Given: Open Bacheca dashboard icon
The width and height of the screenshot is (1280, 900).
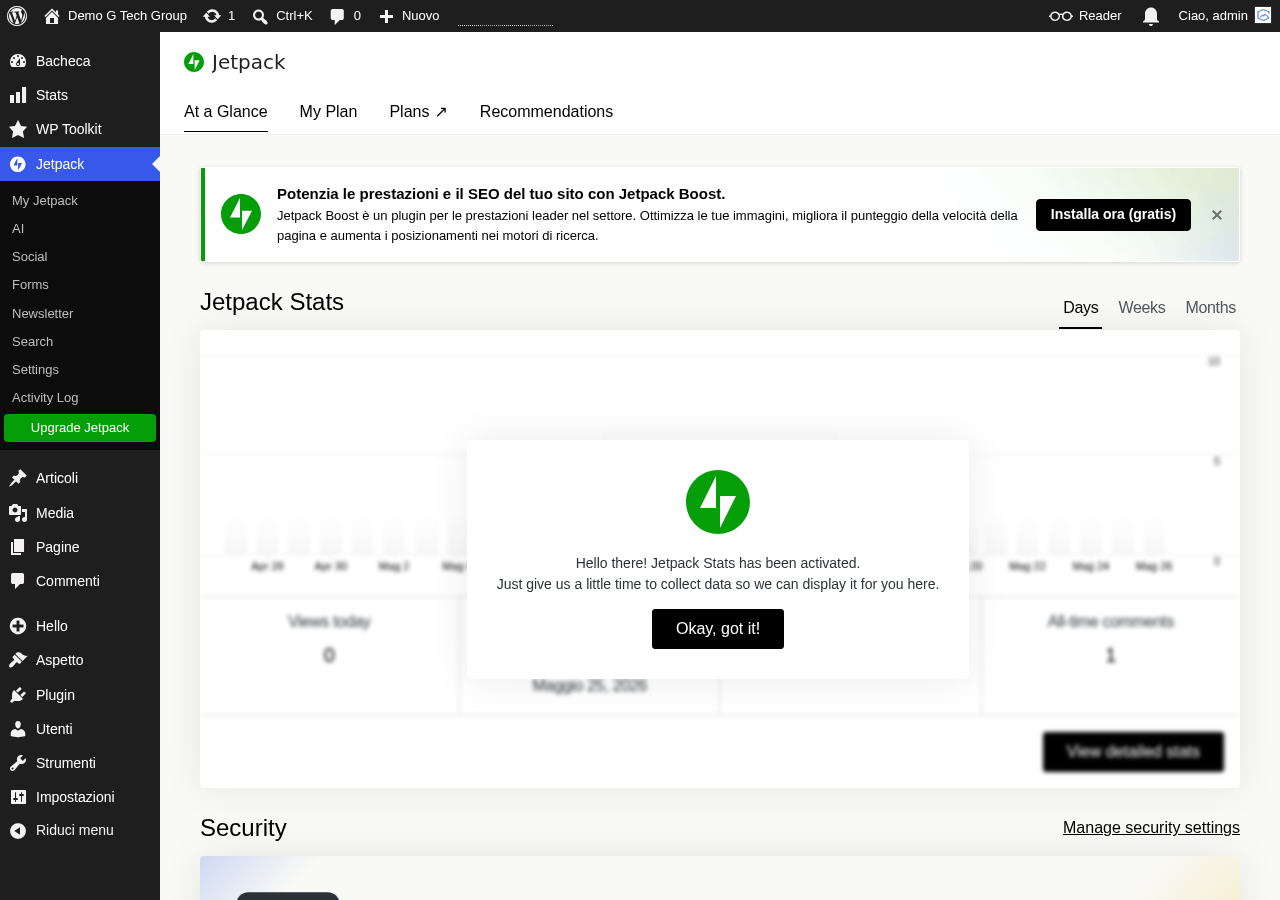Looking at the screenshot, I should pos(18,61).
